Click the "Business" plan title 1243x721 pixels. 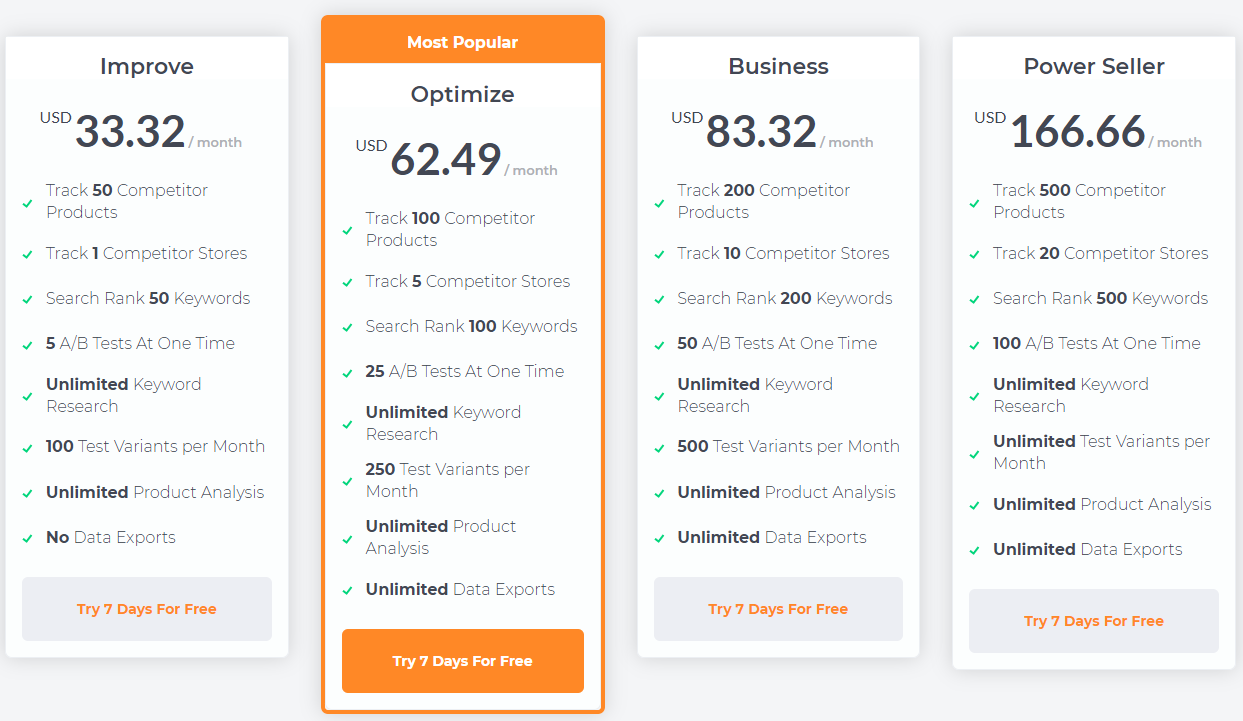tap(778, 67)
